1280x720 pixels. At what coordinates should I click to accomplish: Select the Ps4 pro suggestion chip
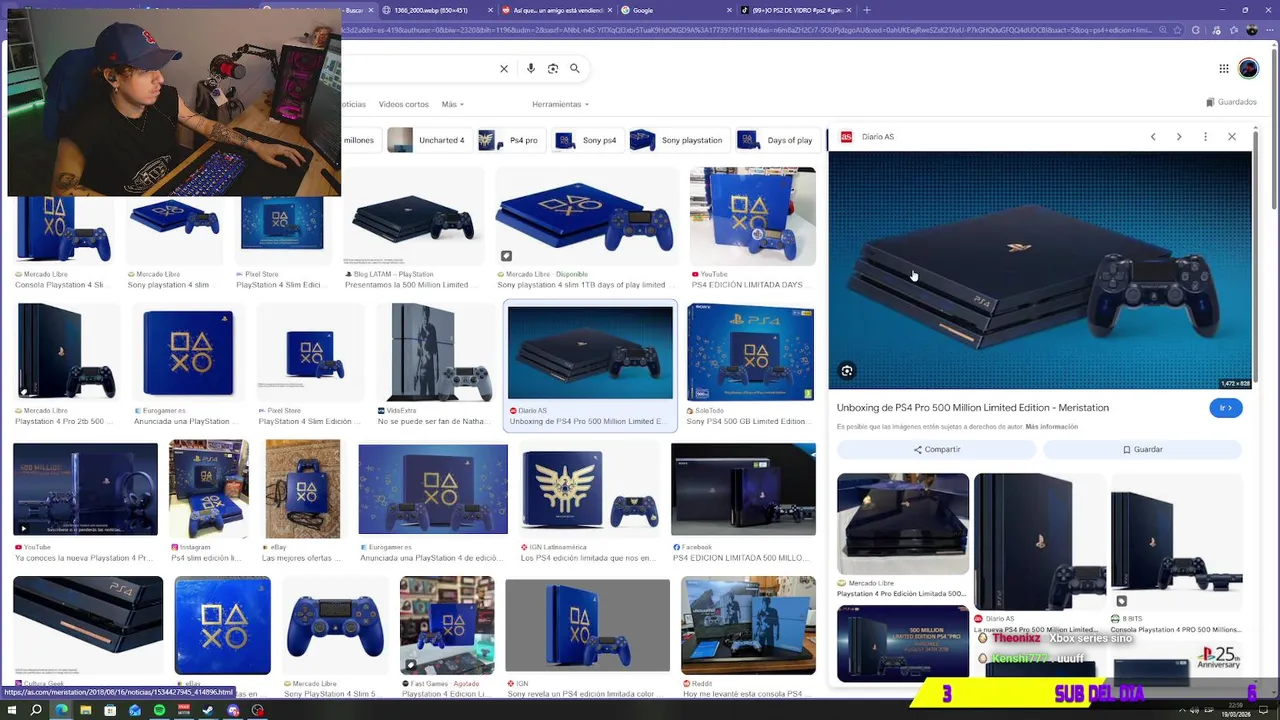(x=510, y=140)
